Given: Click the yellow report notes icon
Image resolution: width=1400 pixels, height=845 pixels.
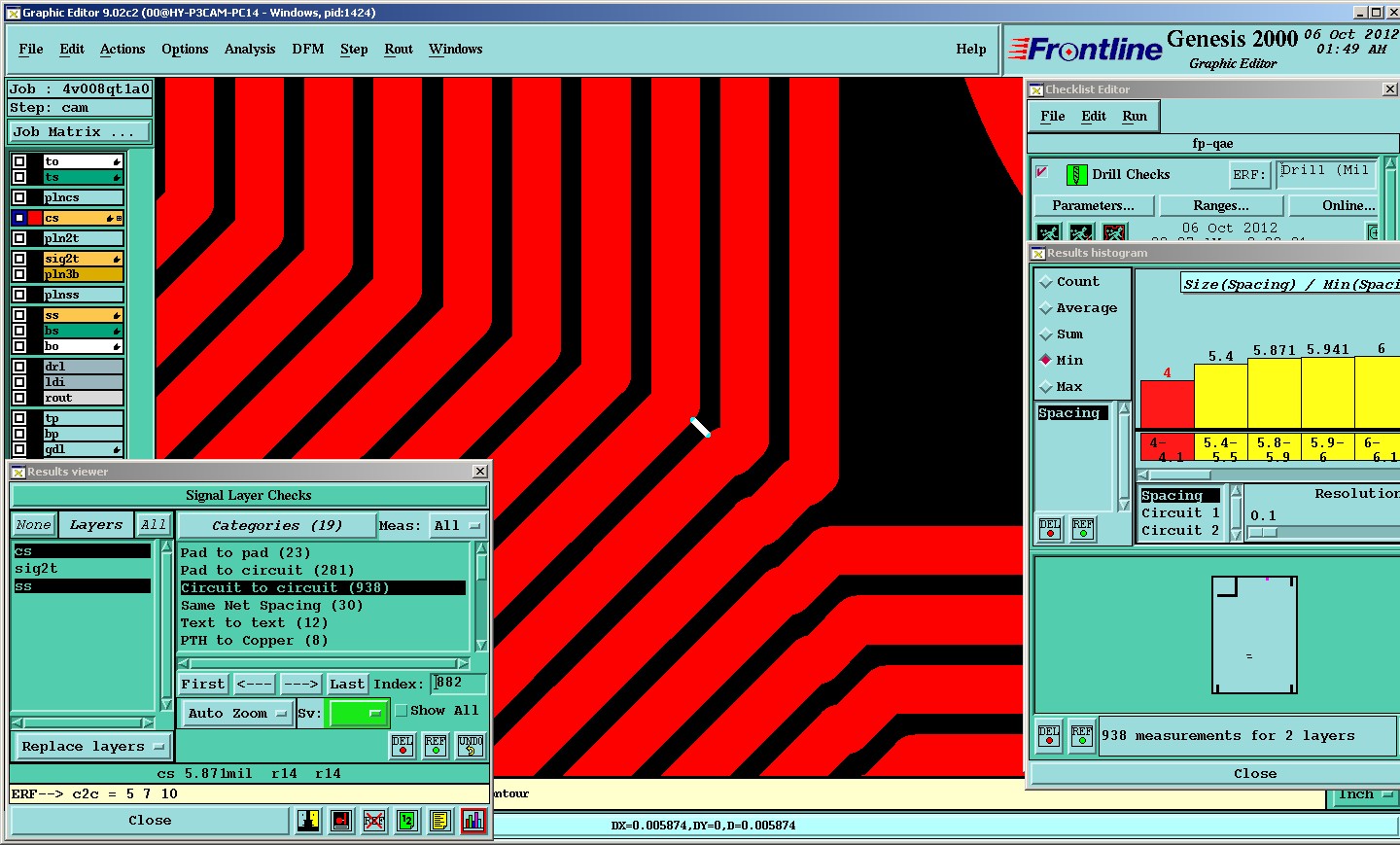Looking at the screenshot, I should [x=440, y=821].
